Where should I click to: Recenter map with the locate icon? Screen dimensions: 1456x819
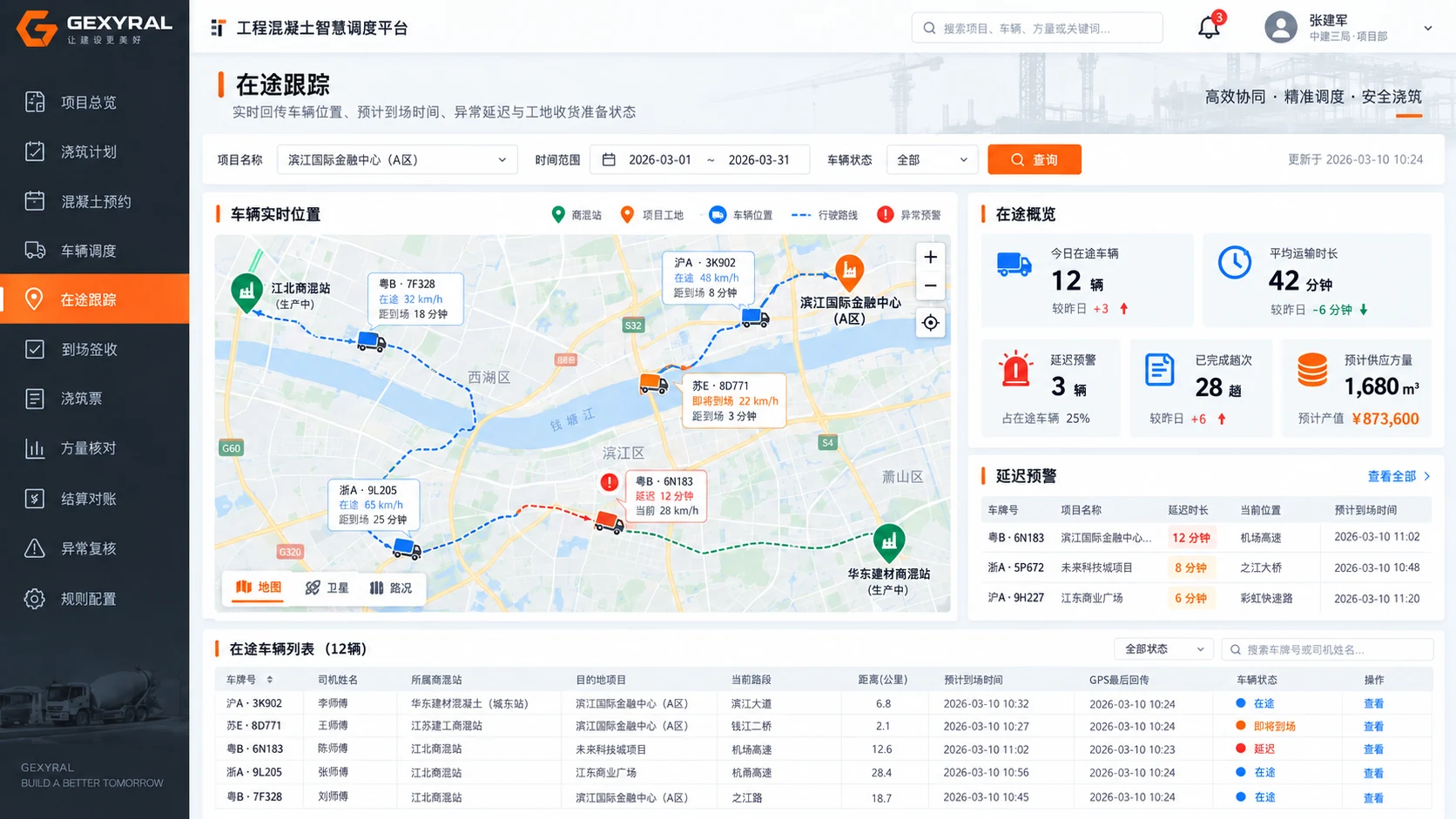click(930, 323)
